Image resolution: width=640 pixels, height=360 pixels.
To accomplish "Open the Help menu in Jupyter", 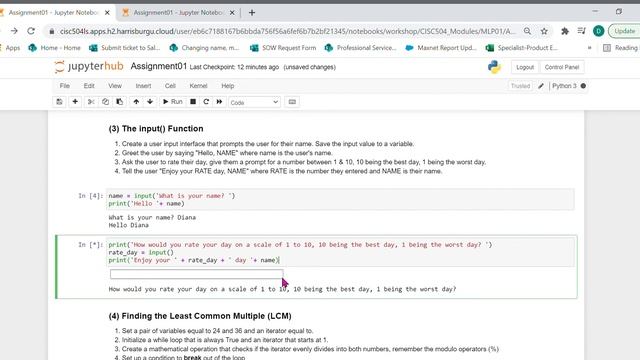I will [x=228, y=86].
